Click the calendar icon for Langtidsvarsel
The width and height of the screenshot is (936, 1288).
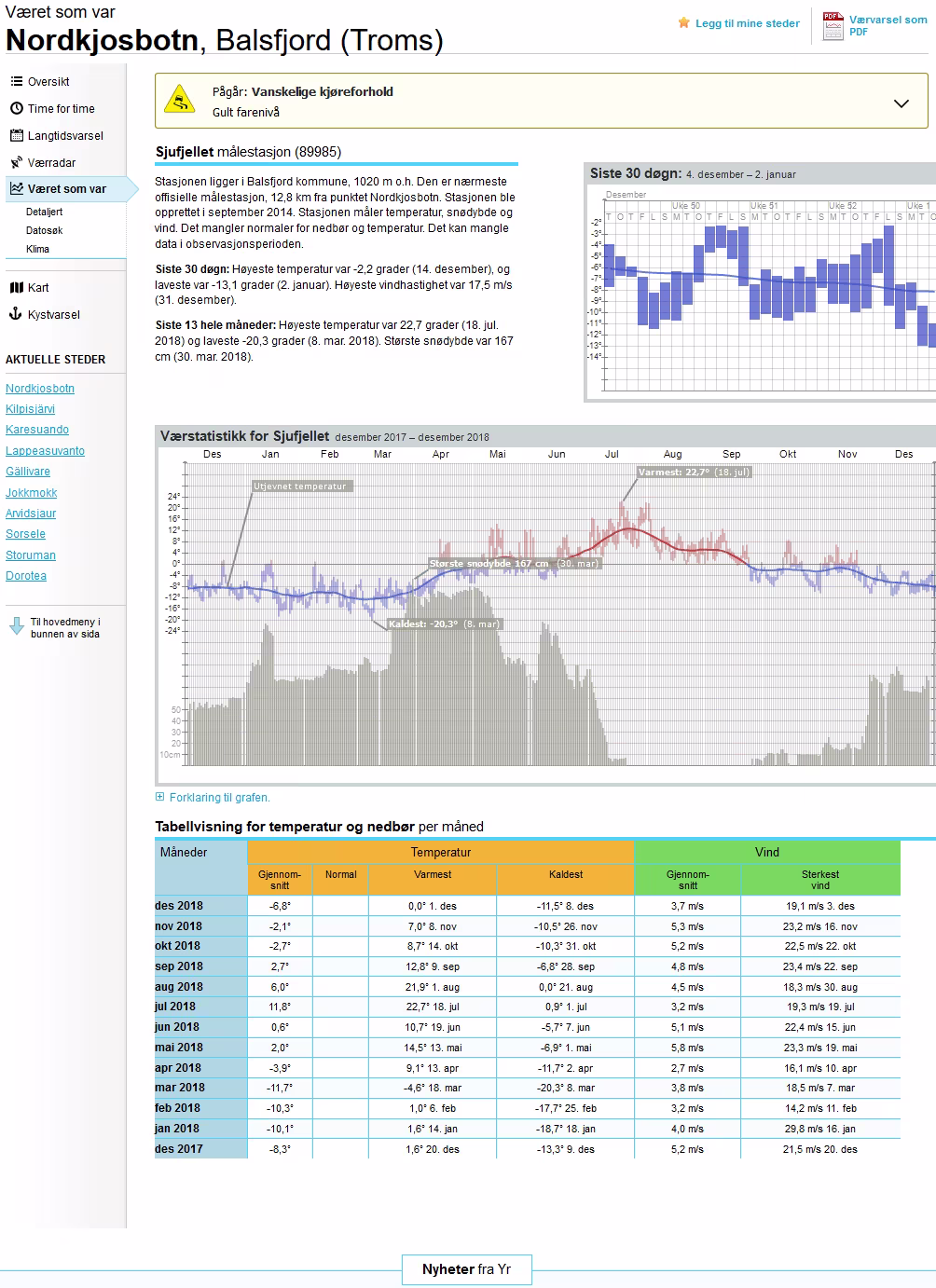pyautogui.click(x=16, y=136)
